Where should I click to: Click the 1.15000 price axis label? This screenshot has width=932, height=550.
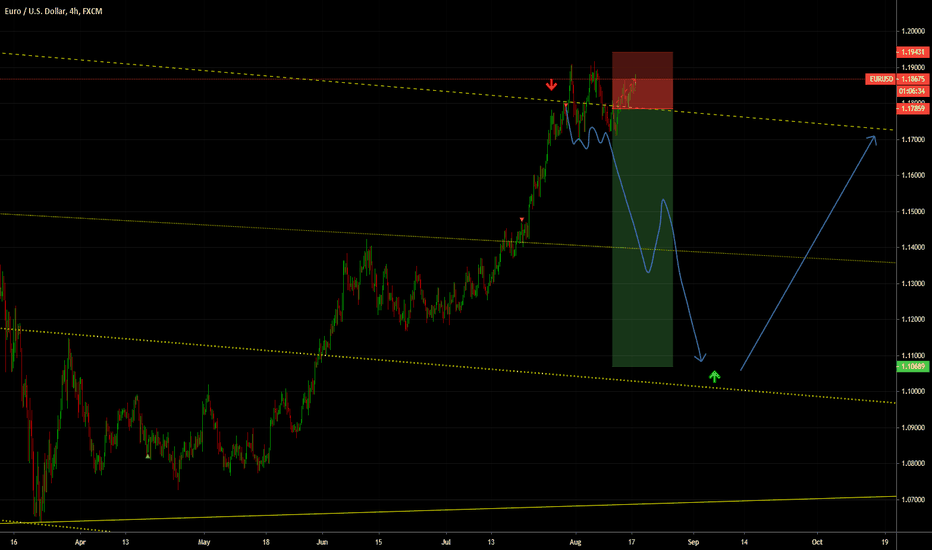(913, 212)
